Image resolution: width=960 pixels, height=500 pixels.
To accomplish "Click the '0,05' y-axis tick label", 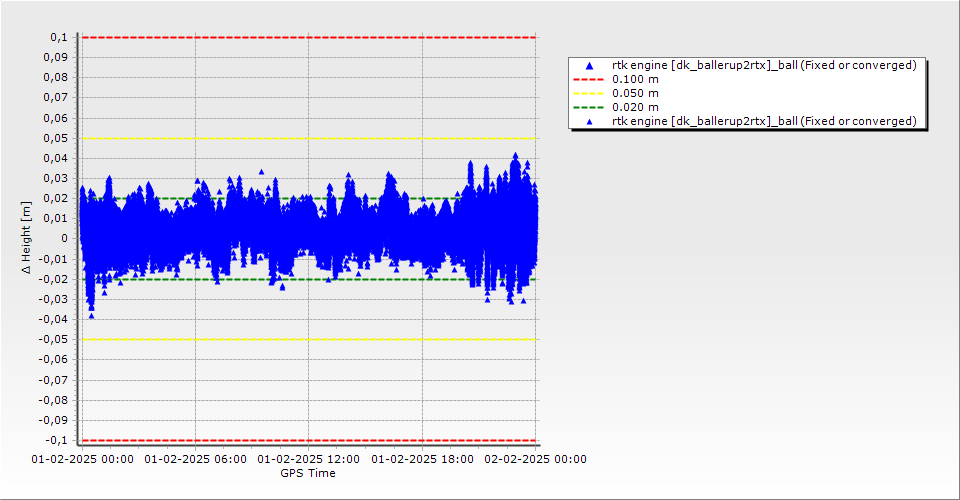I will pyautogui.click(x=56, y=138).
